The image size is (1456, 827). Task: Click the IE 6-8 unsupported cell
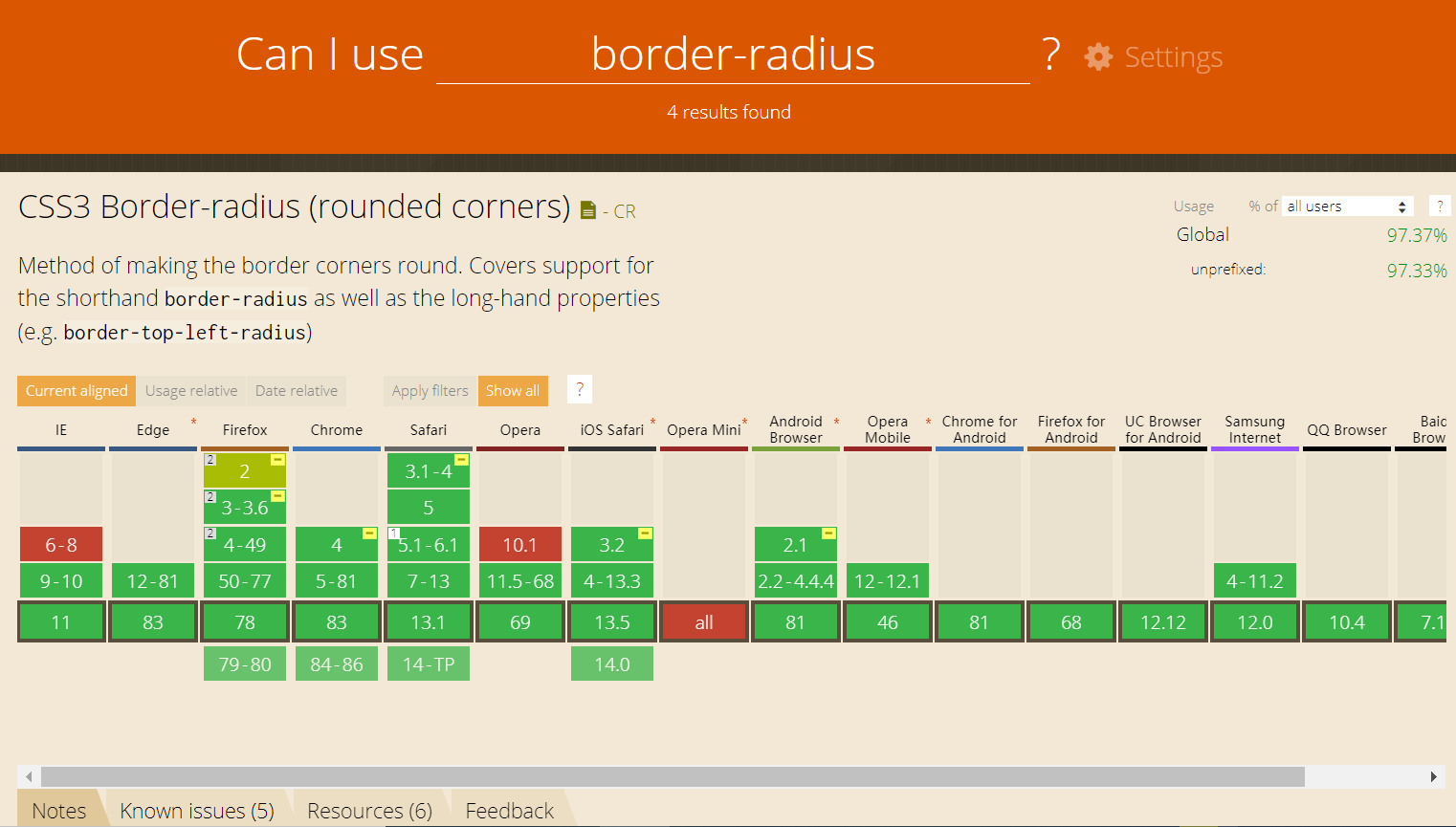pos(61,545)
